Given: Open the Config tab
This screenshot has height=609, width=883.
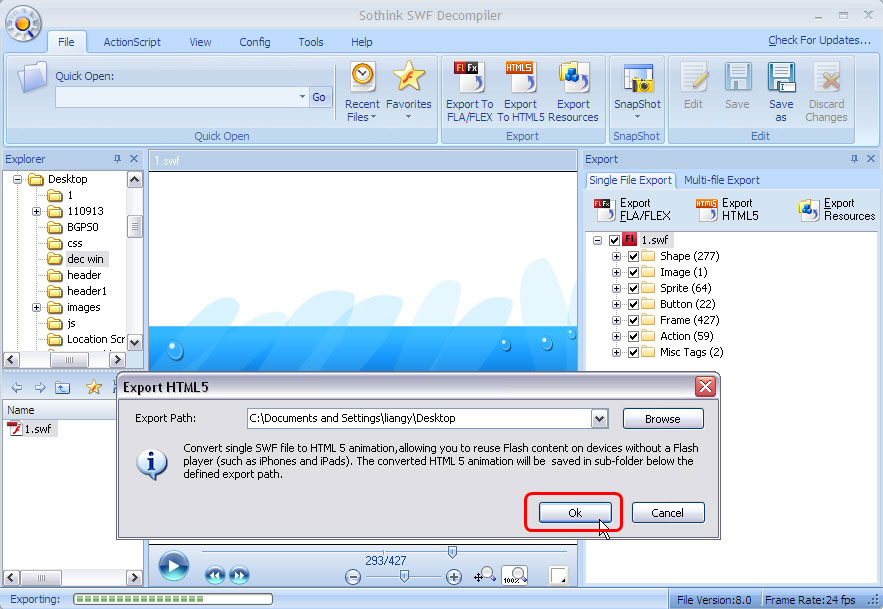Looking at the screenshot, I should pos(255,42).
